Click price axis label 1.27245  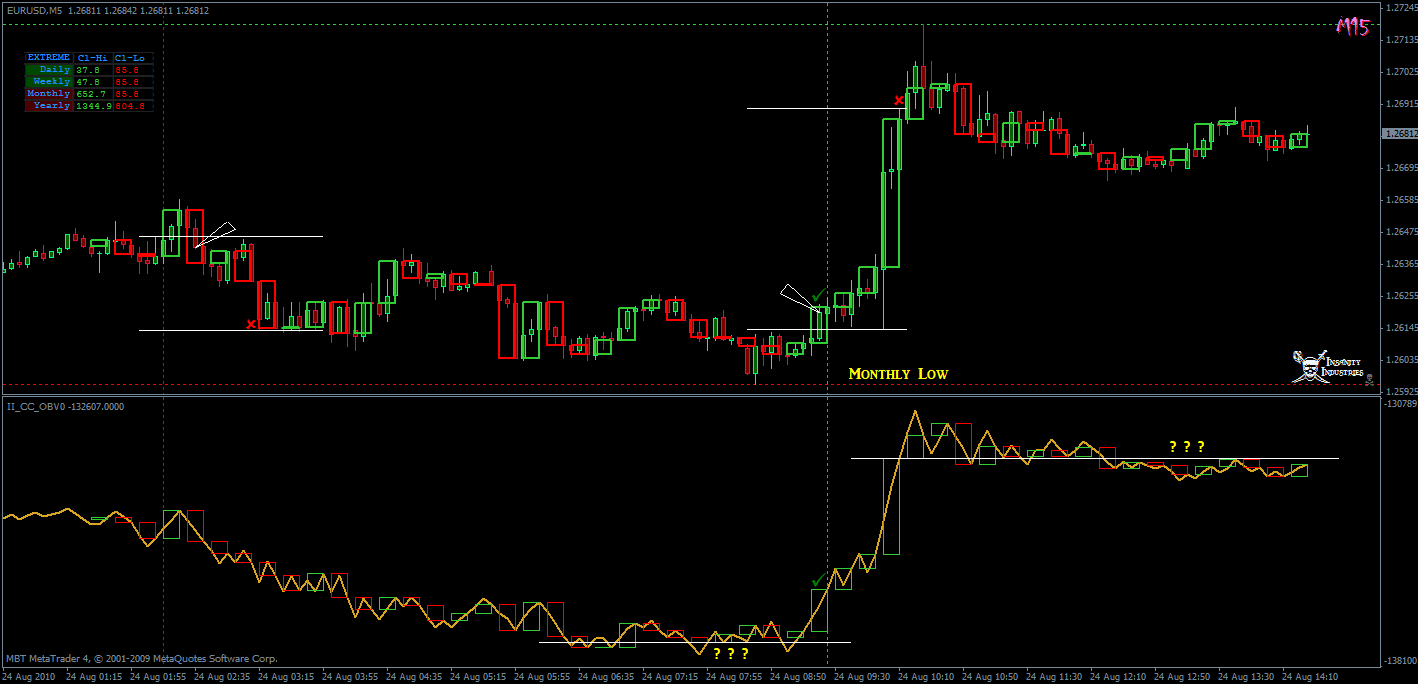(x=1402, y=8)
